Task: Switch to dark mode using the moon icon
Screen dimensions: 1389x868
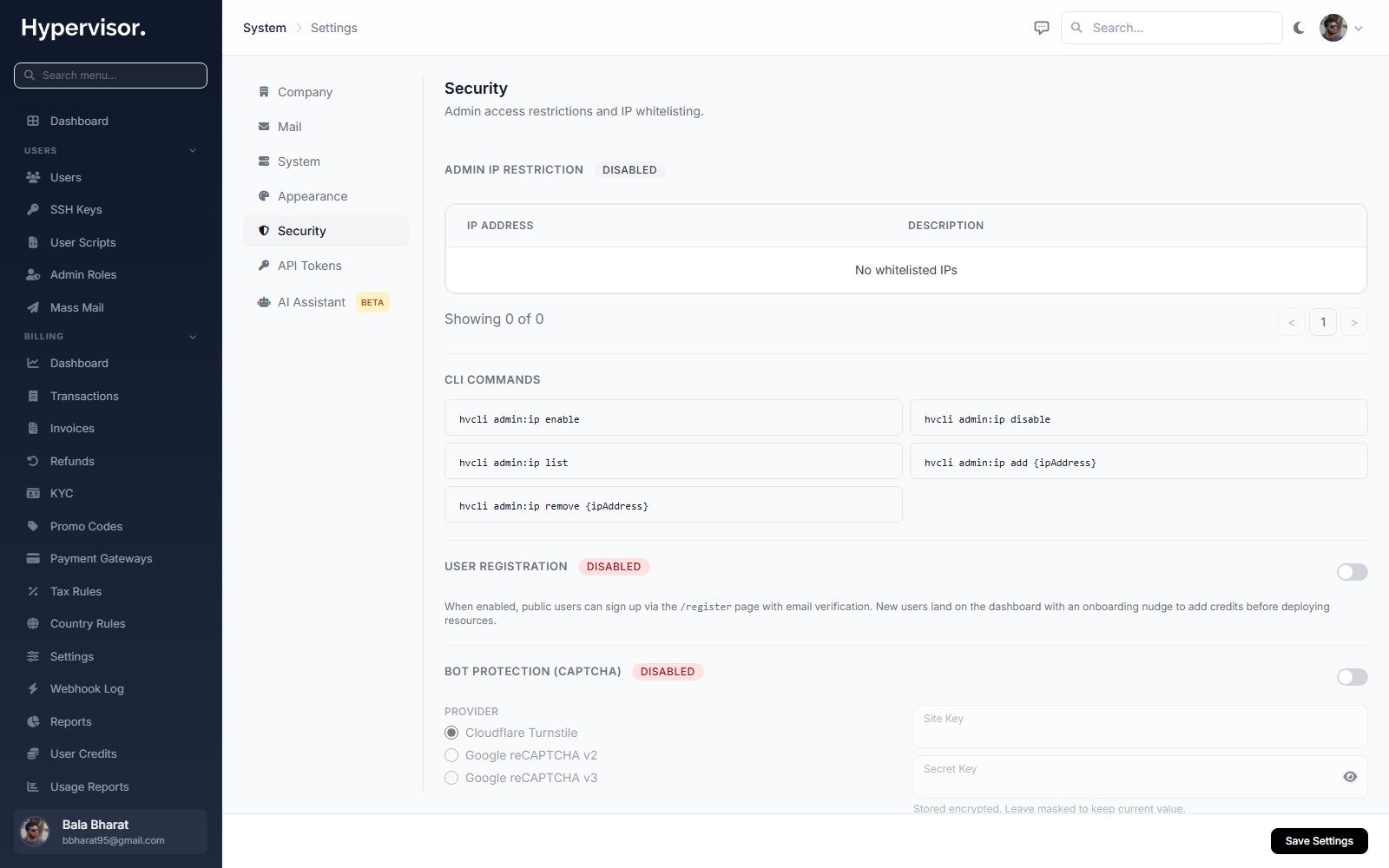Action: click(x=1299, y=28)
